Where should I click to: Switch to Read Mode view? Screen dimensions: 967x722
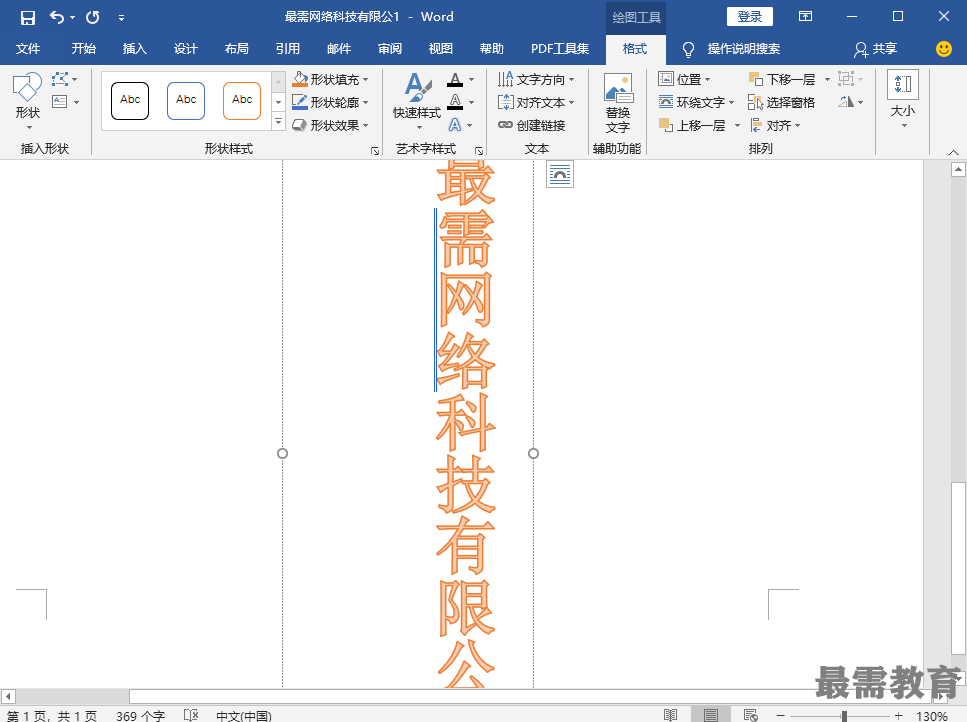click(x=670, y=715)
